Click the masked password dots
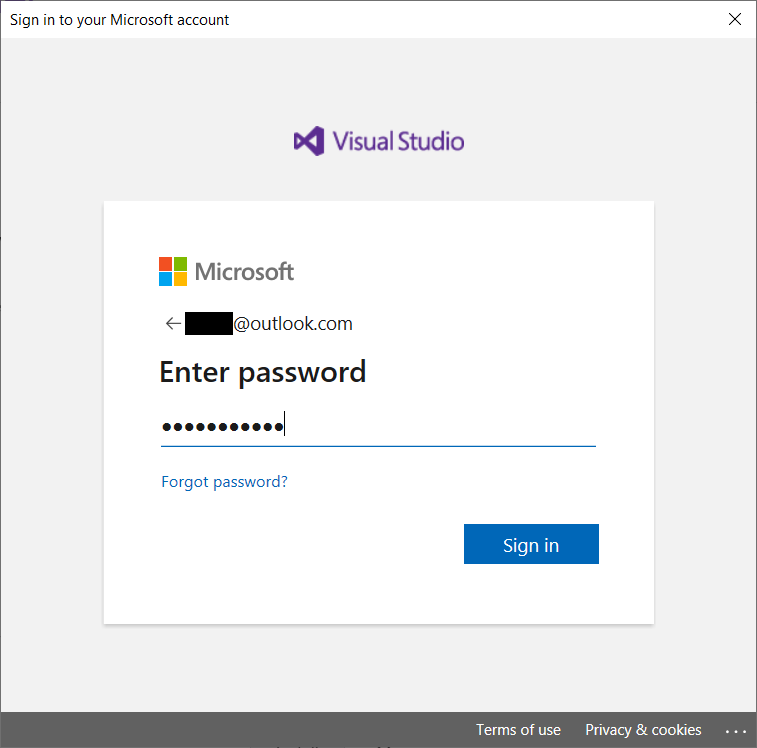Viewport: 757px width, 748px height. (222, 427)
